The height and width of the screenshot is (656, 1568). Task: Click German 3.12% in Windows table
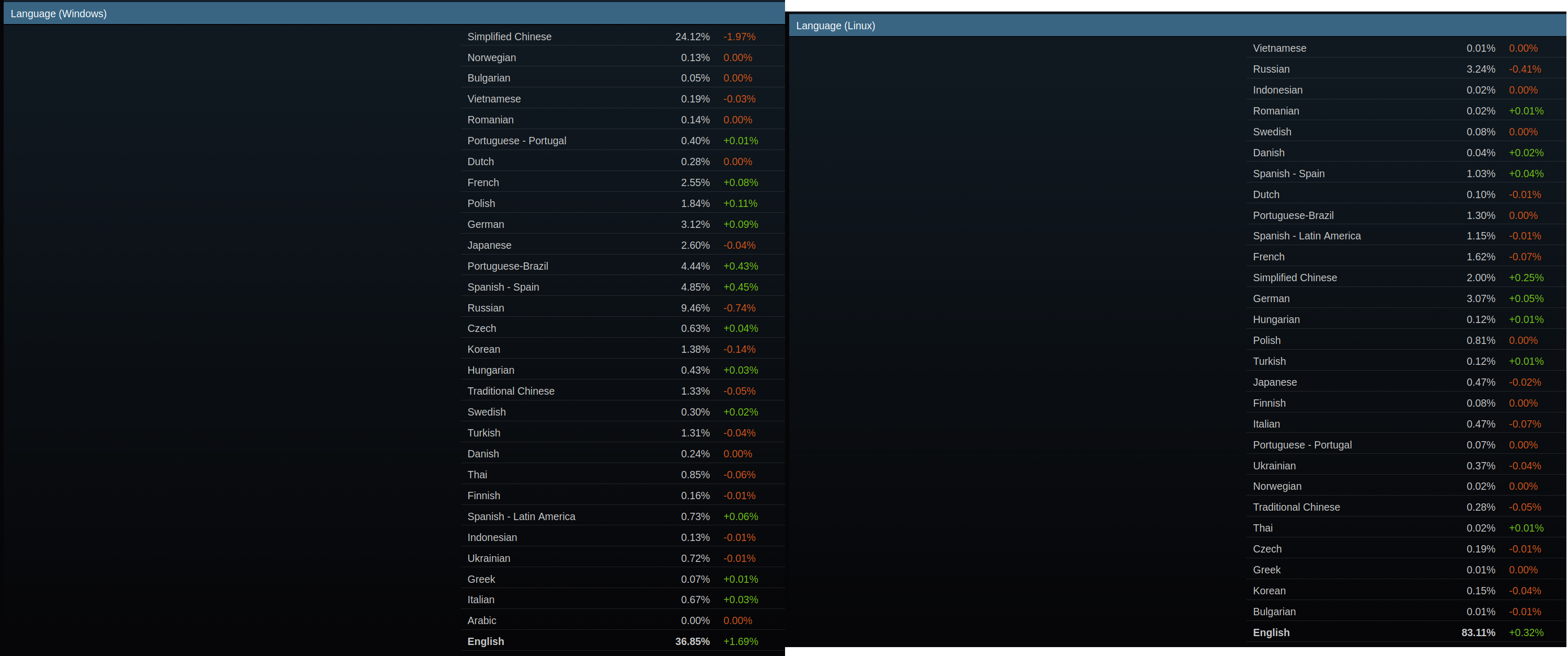[695, 225]
